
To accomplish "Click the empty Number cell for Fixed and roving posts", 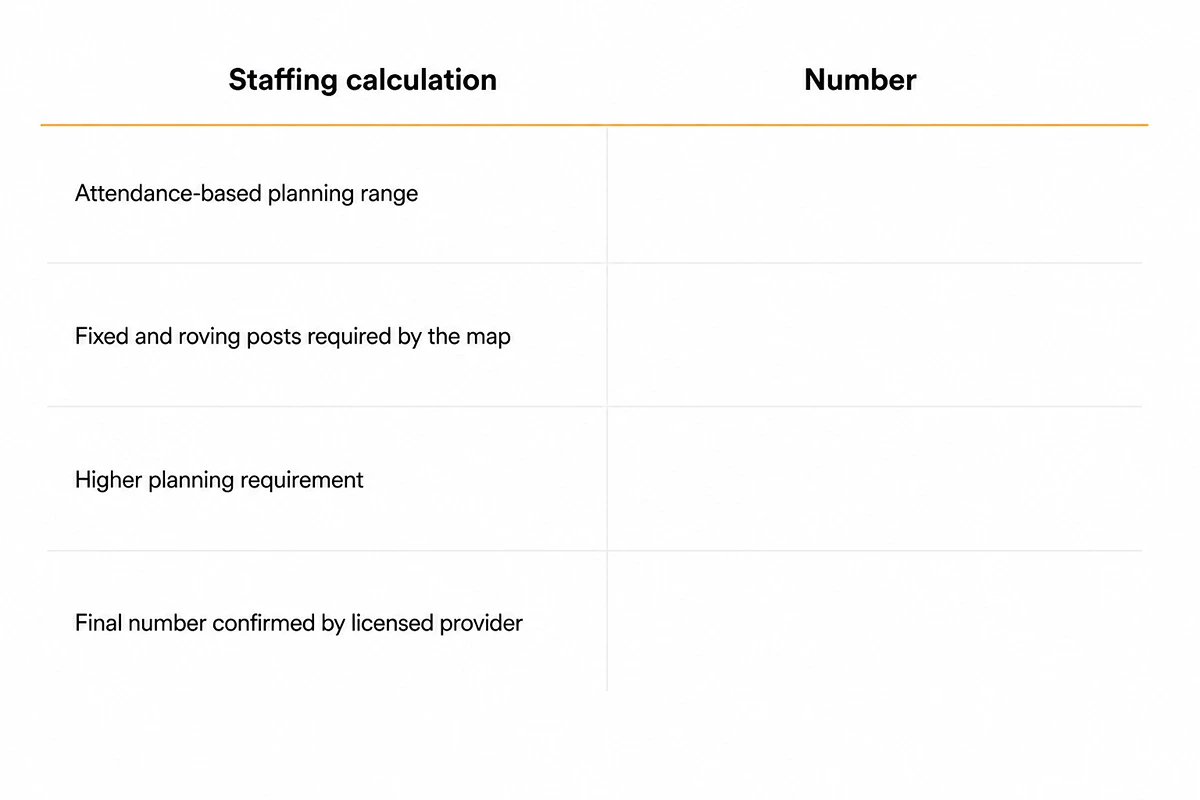I will pyautogui.click(x=875, y=335).
